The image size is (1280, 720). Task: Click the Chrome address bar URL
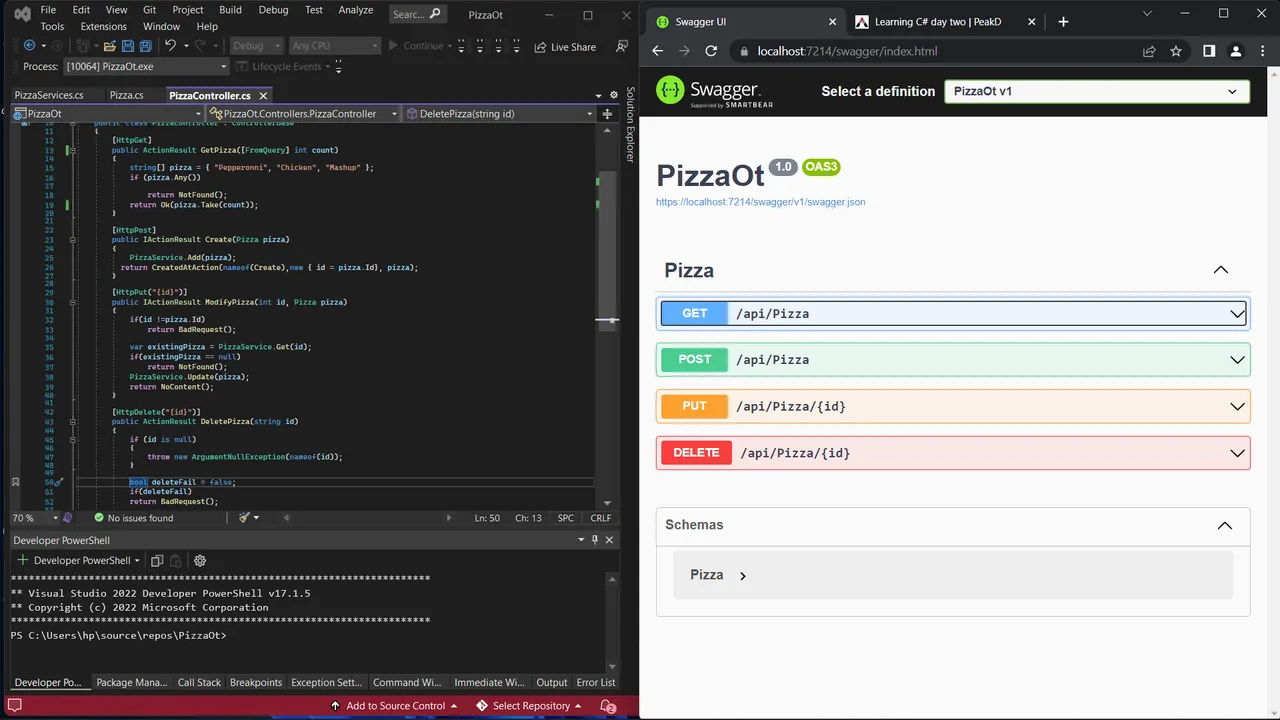[x=847, y=51]
